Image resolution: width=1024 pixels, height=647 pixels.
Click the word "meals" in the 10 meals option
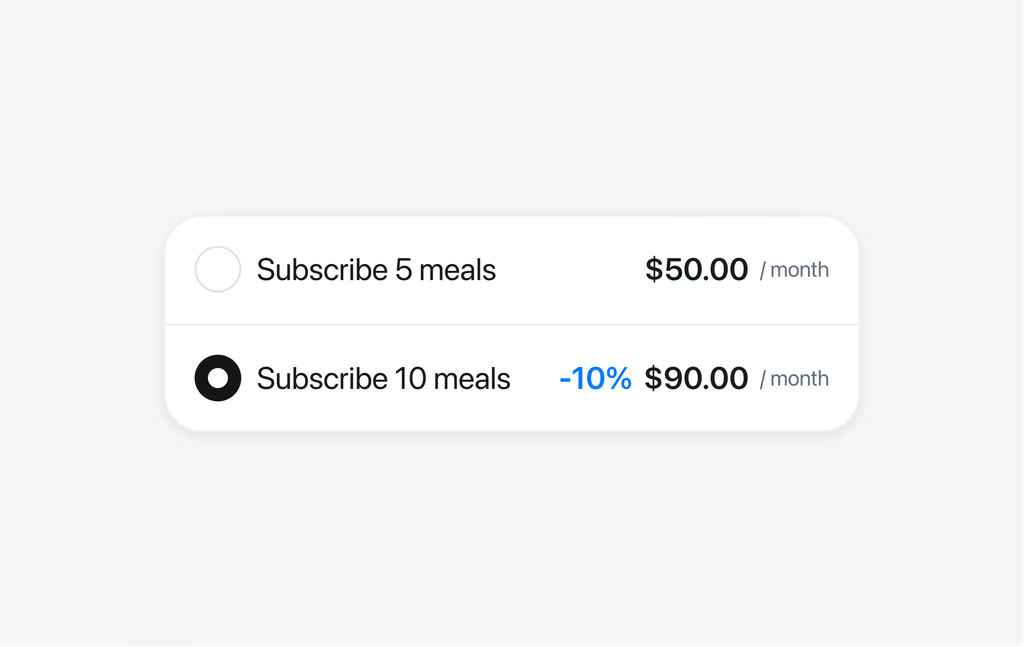point(472,379)
